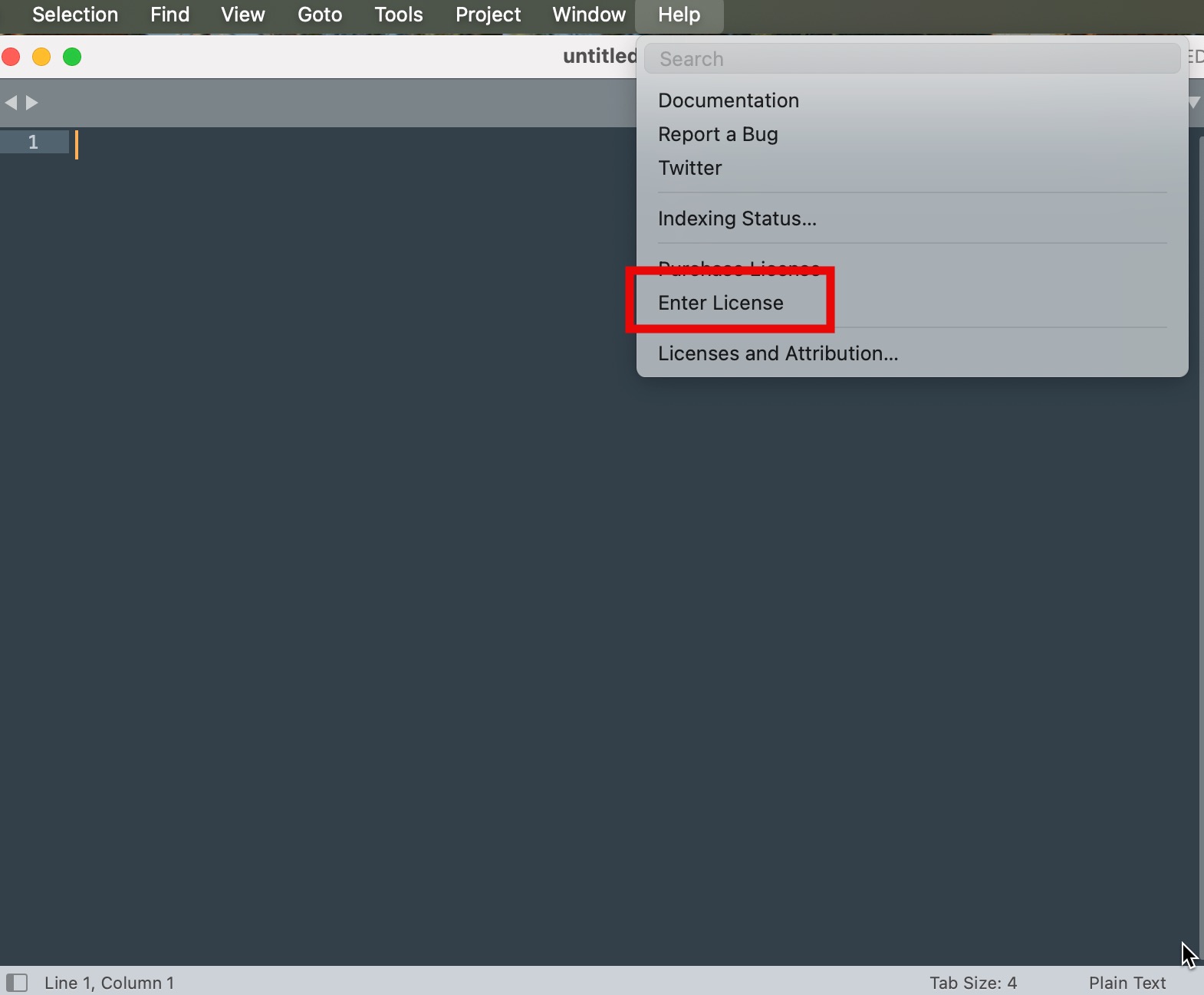The width and height of the screenshot is (1204, 995).
Task: Open the Project menu
Action: click(x=488, y=15)
